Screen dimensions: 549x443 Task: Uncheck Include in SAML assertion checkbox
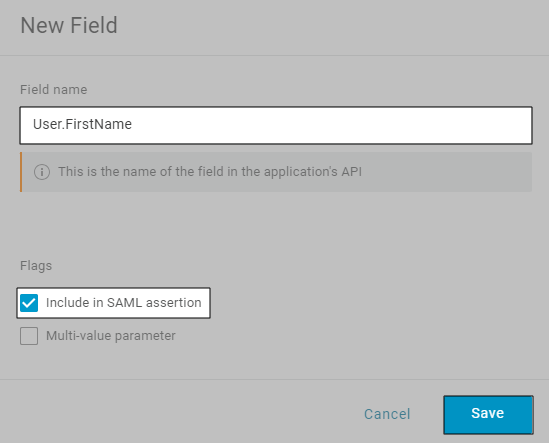pos(29,303)
